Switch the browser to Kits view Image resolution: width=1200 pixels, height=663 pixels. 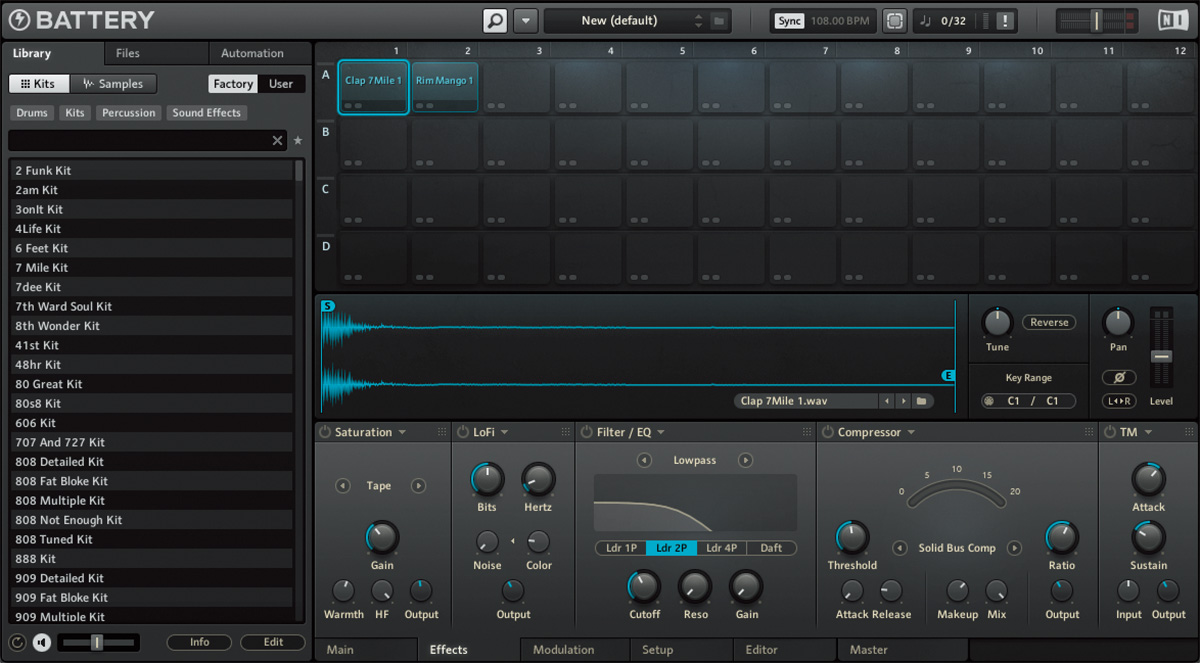[38, 84]
